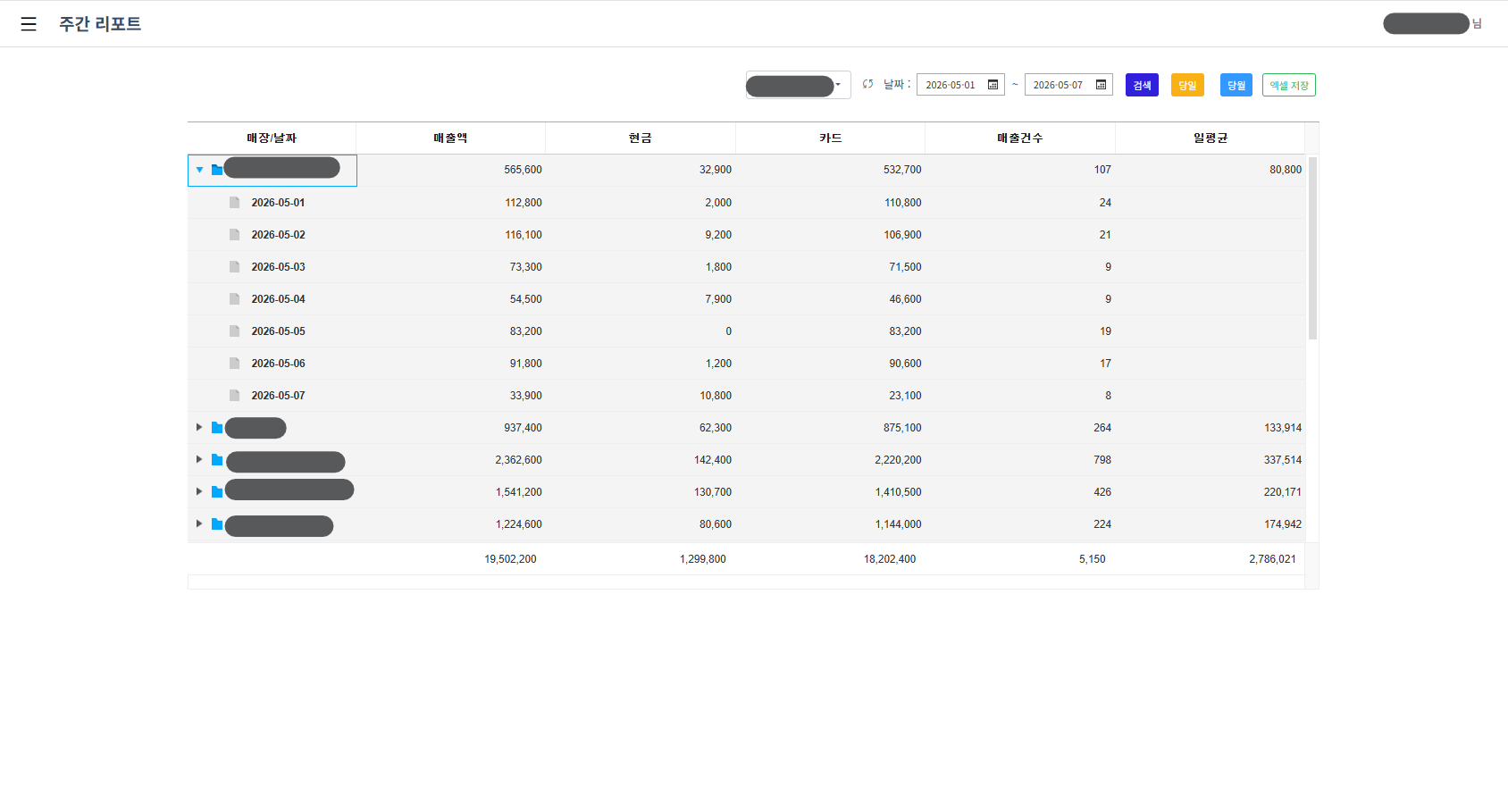Expand the store row showing 1,541,200
The image size is (1508, 812).
[x=199, y=491]
